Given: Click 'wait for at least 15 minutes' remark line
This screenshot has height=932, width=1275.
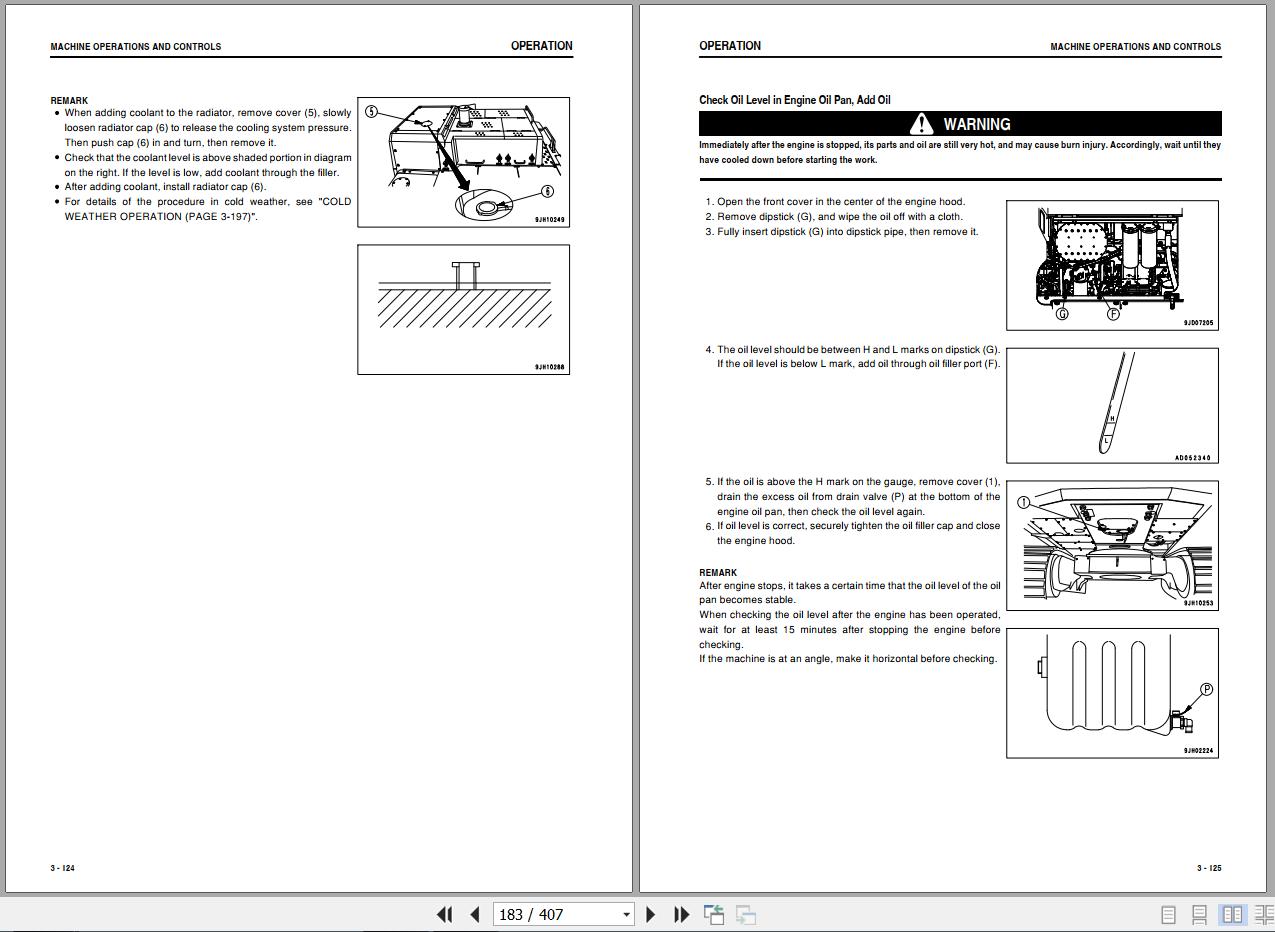Looking at the screenshot, I should click(x=849, y=630).
